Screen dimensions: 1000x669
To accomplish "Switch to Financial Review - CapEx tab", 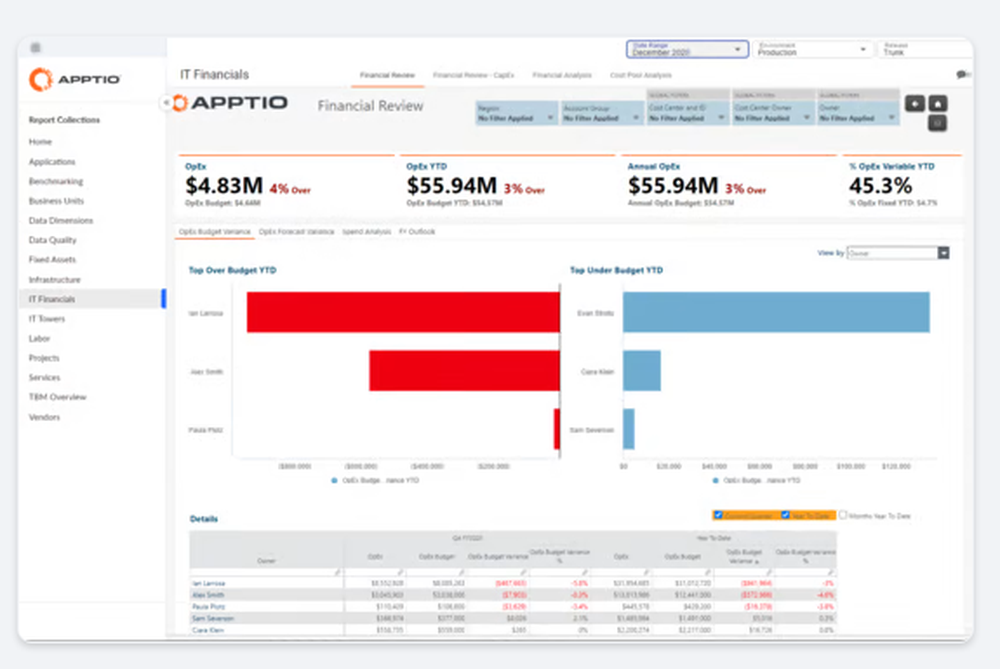I will click(x=473, y=75).
